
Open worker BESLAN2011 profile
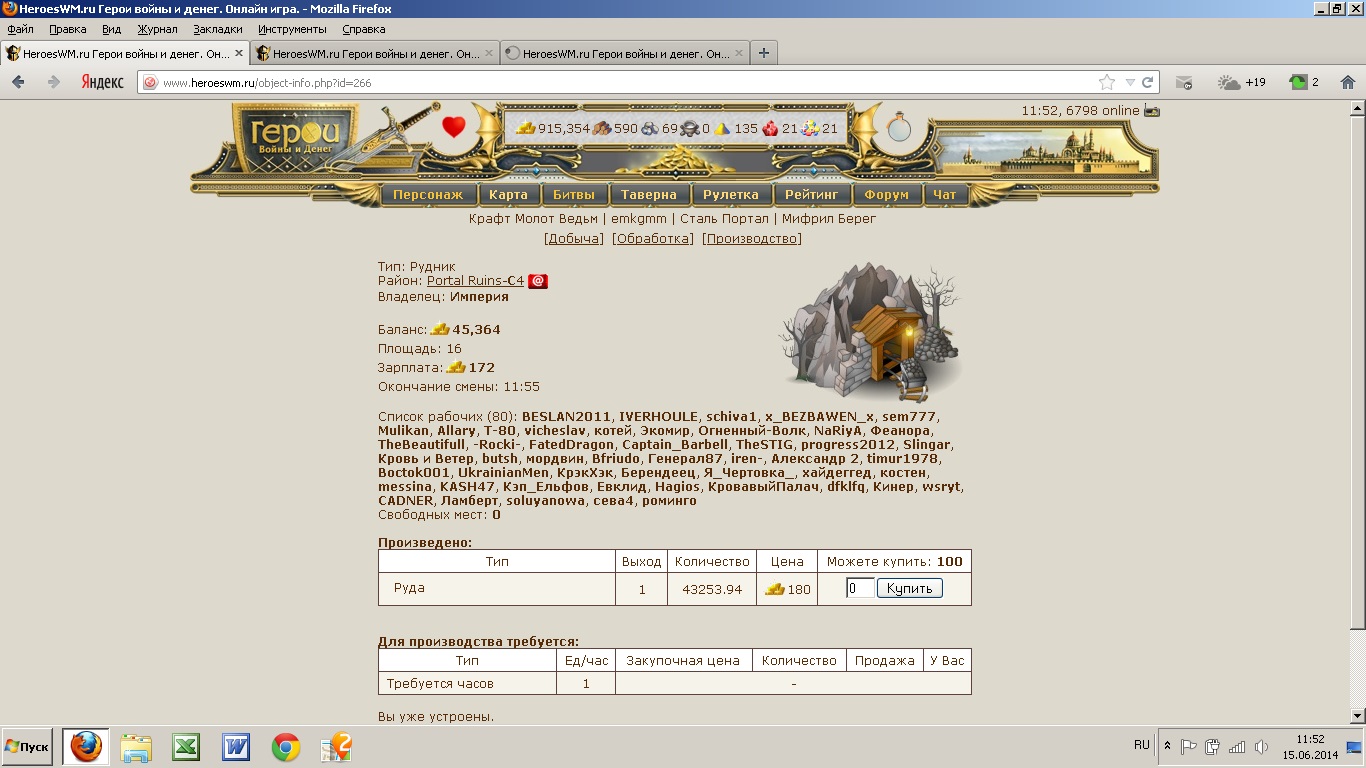(x=566, y=417)
